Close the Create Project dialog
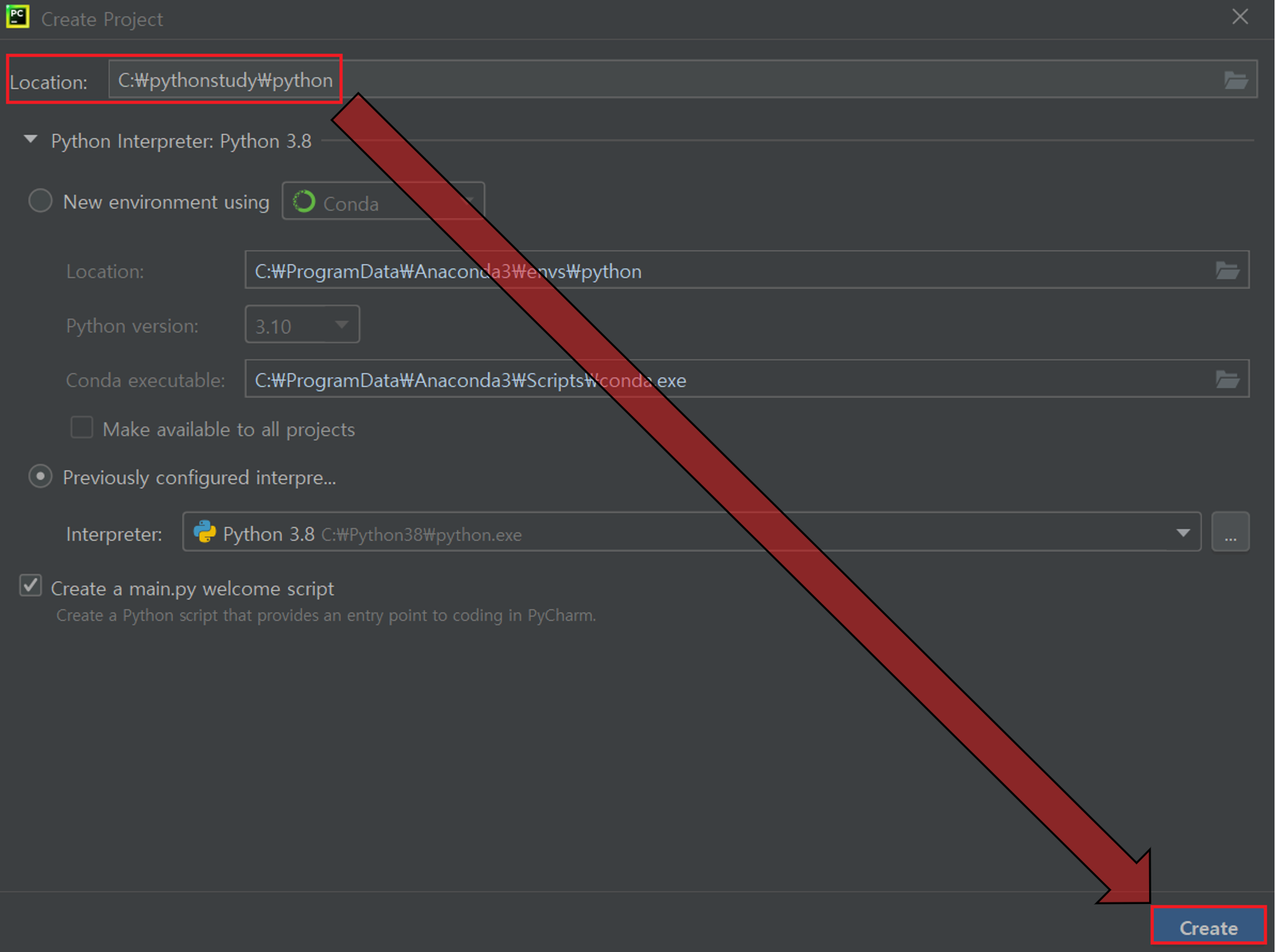The height and width of the screenshot is (952, 1276). tap(1240, 17)
